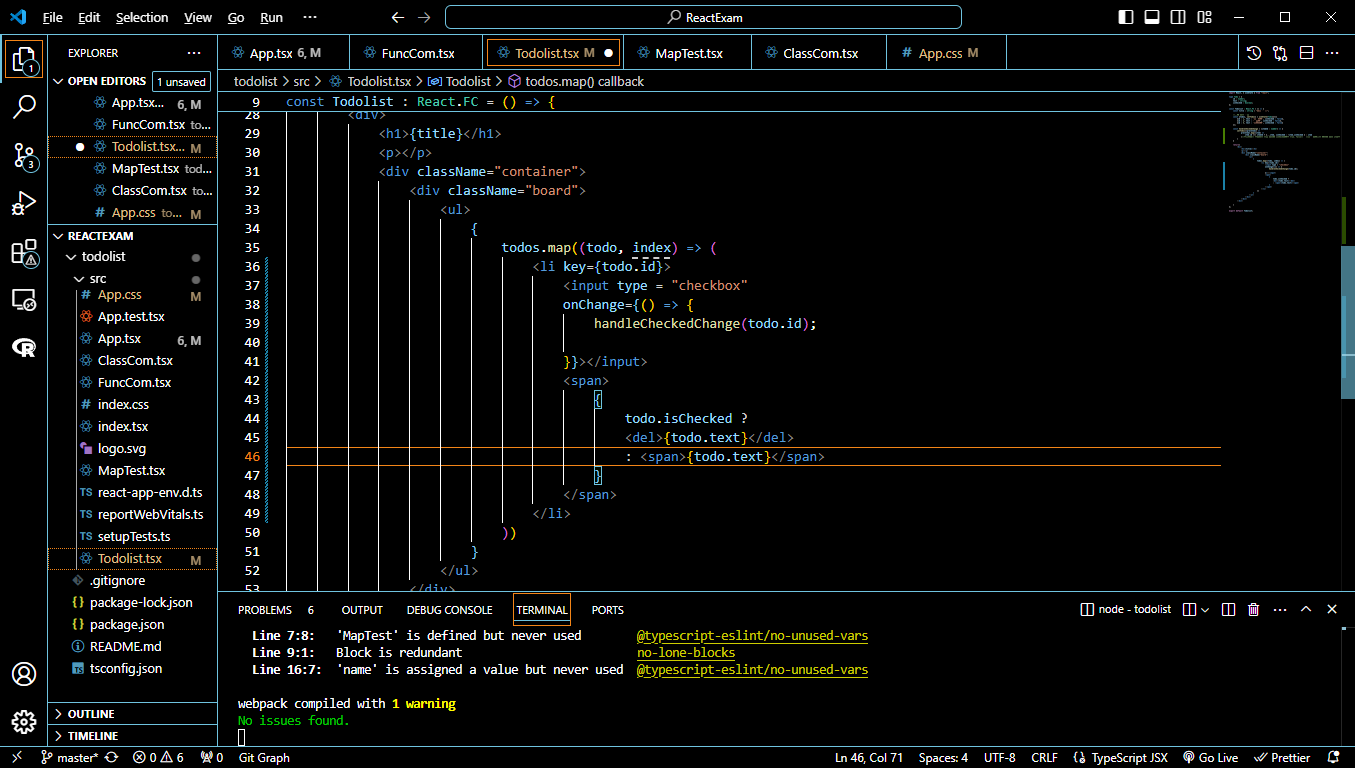Viewport: 1355px width, 768px height.
Task: Open index.tsx in the file explorer
Action: pyautogui.click(x=123, y=427)
